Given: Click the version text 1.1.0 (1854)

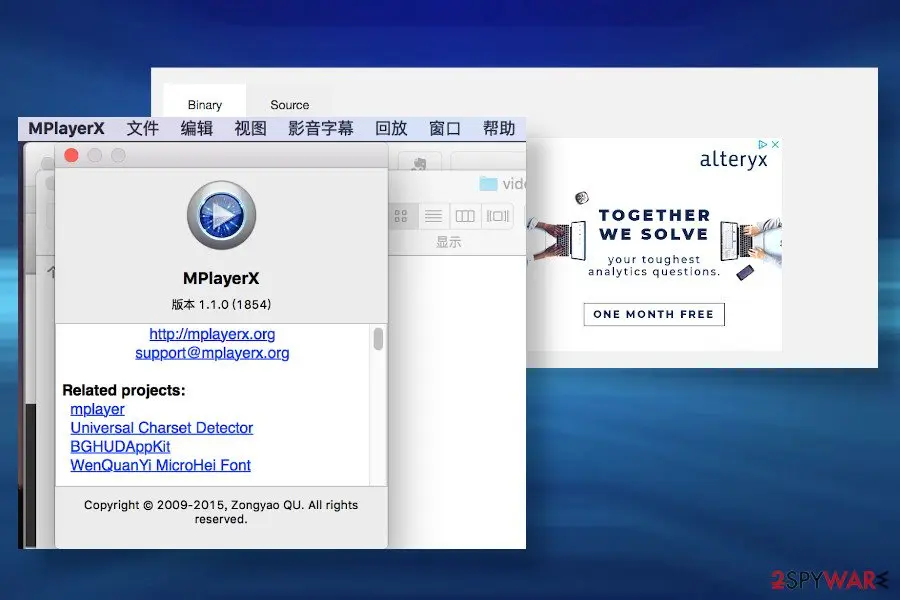Looking at the screenshot, I should [222, 304].
